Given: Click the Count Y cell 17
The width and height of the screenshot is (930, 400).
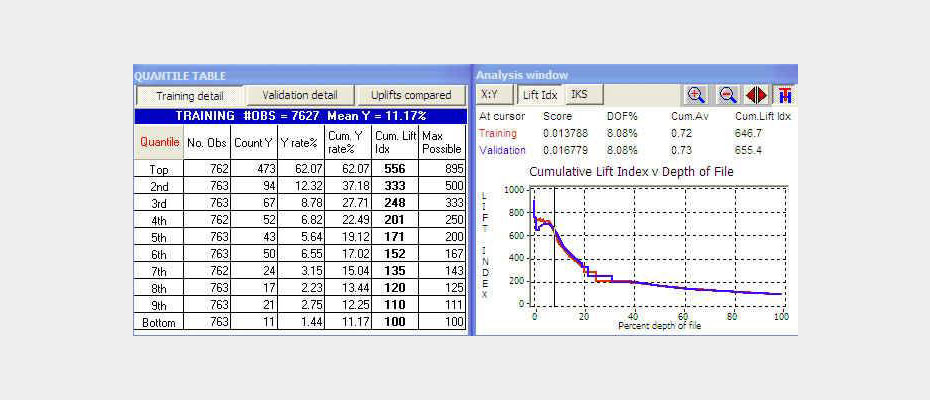Looking at the screenshot, I should [254, 288].
